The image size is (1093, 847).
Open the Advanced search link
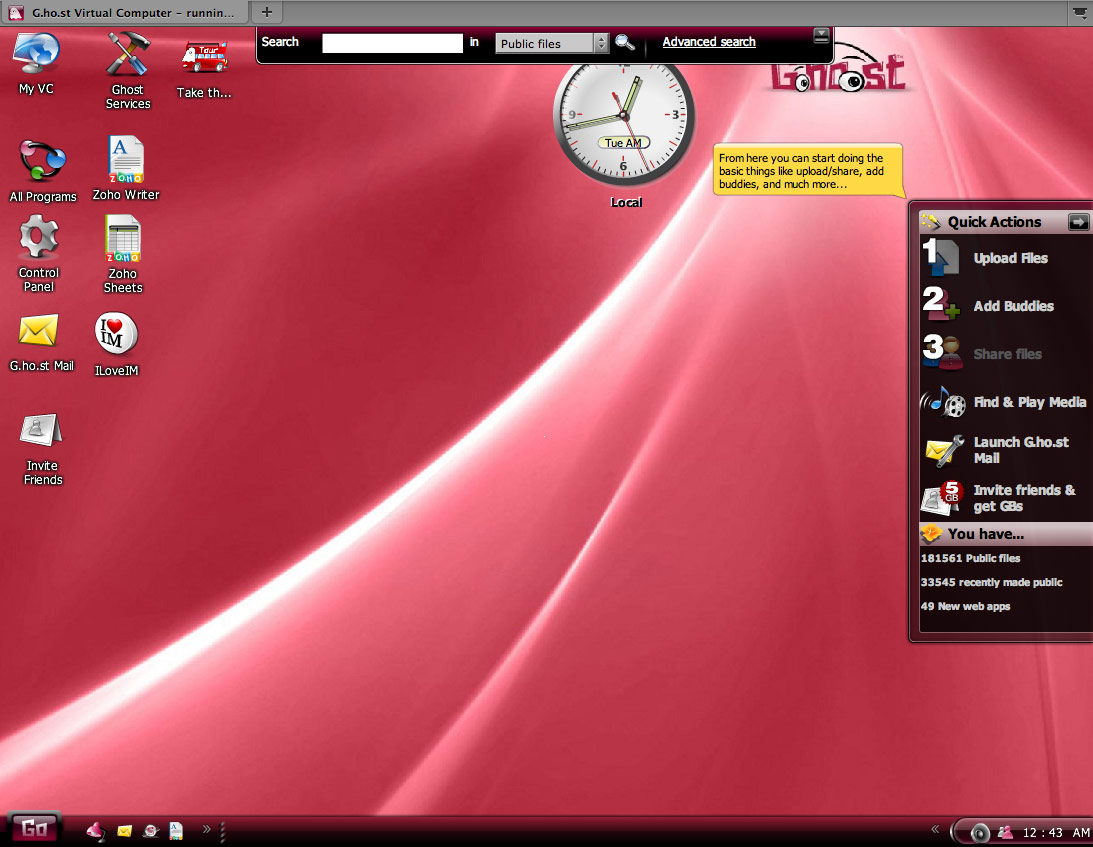point(709,42)
